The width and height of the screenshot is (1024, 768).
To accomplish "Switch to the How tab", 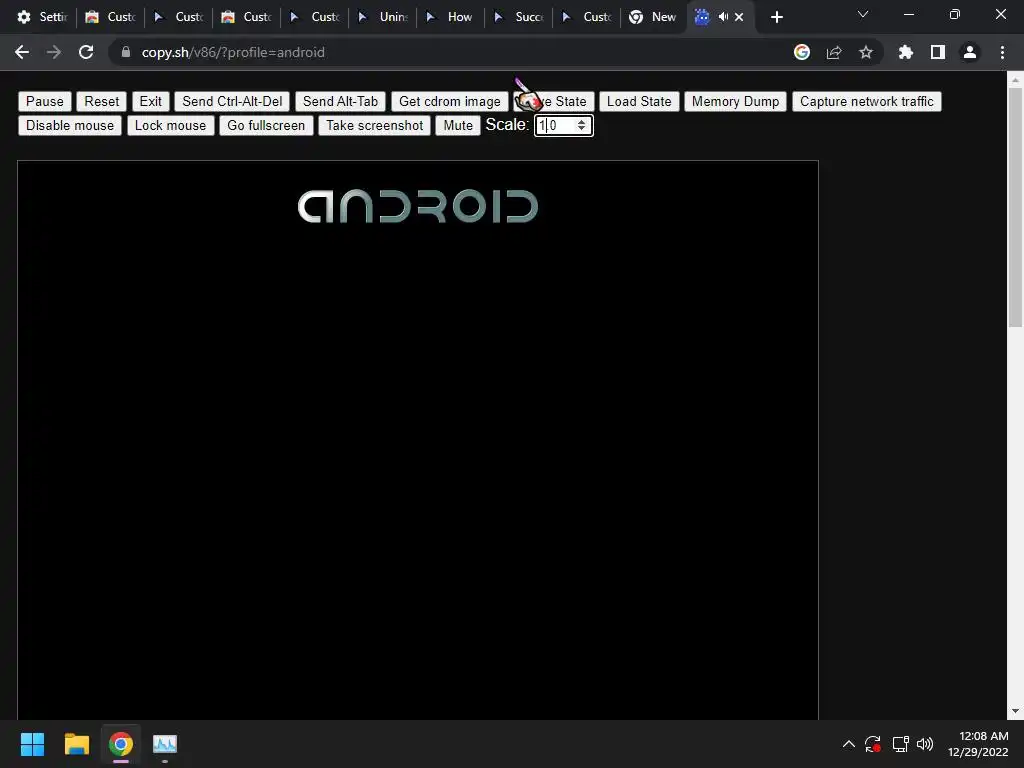I will point(451,17).
